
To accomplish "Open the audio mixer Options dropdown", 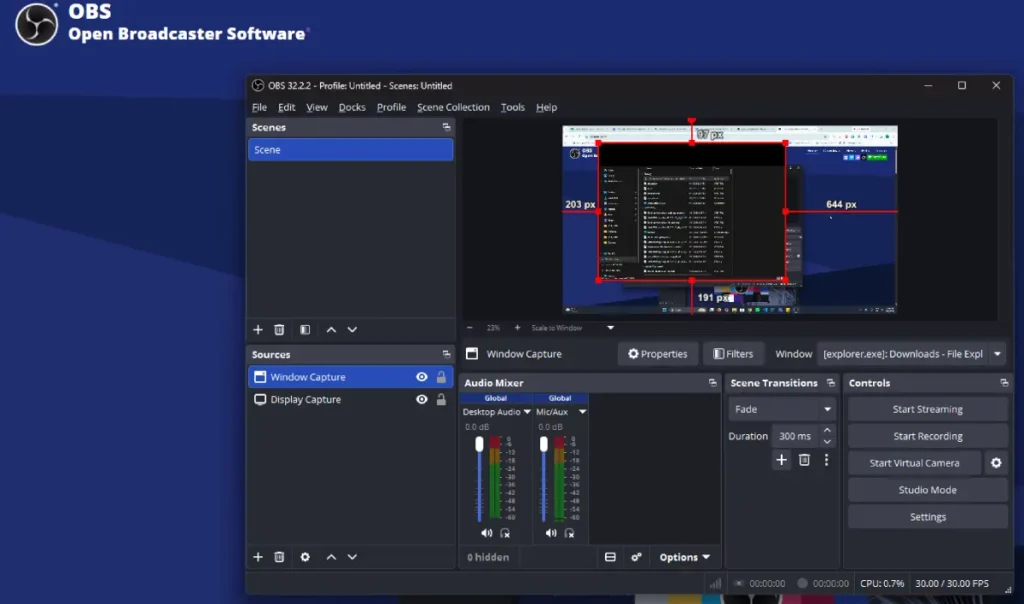I will [684, 557].
